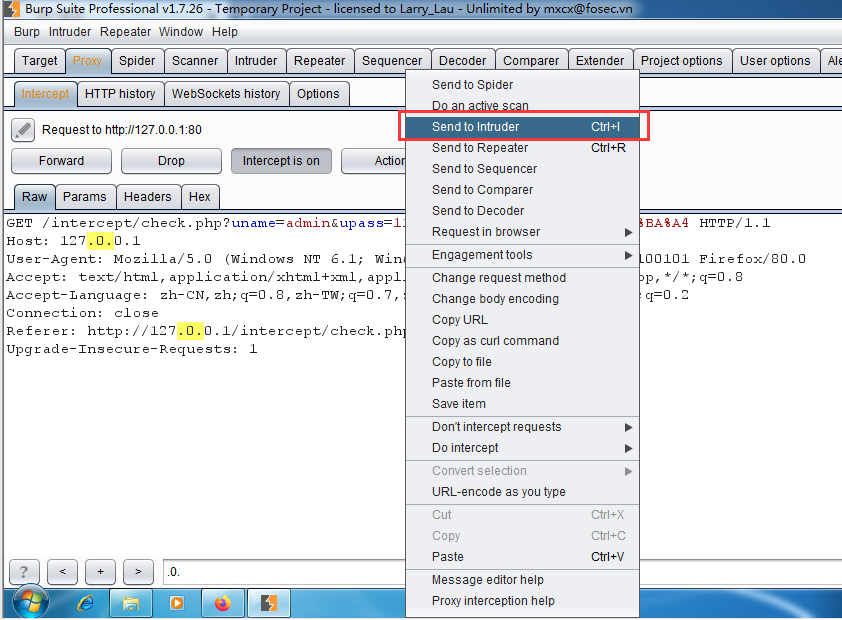The height and width of the screenshot is (620, 842).
Task: Select 'Send to Decoder' entry
Action: (x=522, y=210)
